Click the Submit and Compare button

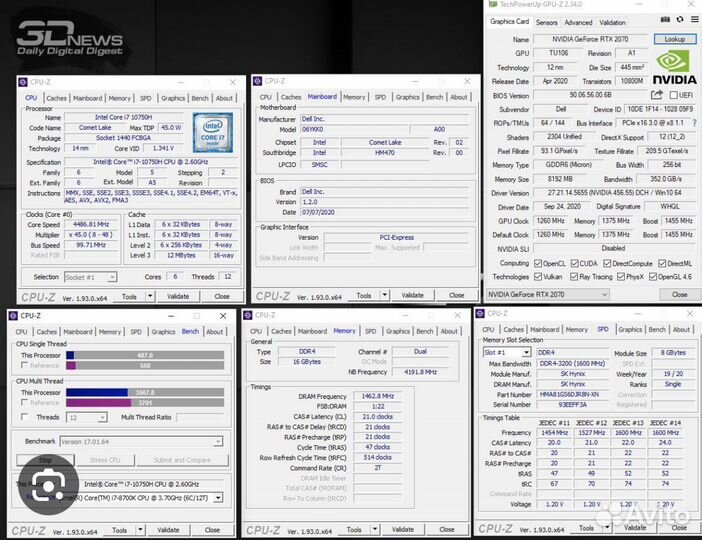coord(182,460)
